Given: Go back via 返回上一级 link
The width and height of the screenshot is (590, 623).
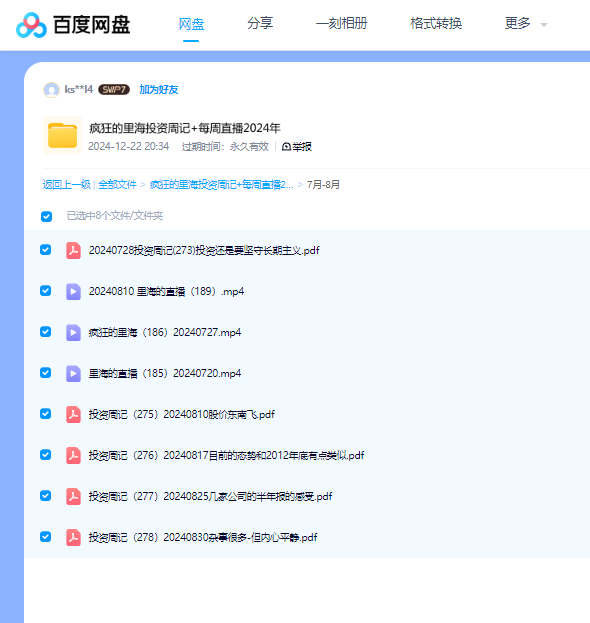Looking at the screenshot, I should pyautogui.click(x=67, y=185).
